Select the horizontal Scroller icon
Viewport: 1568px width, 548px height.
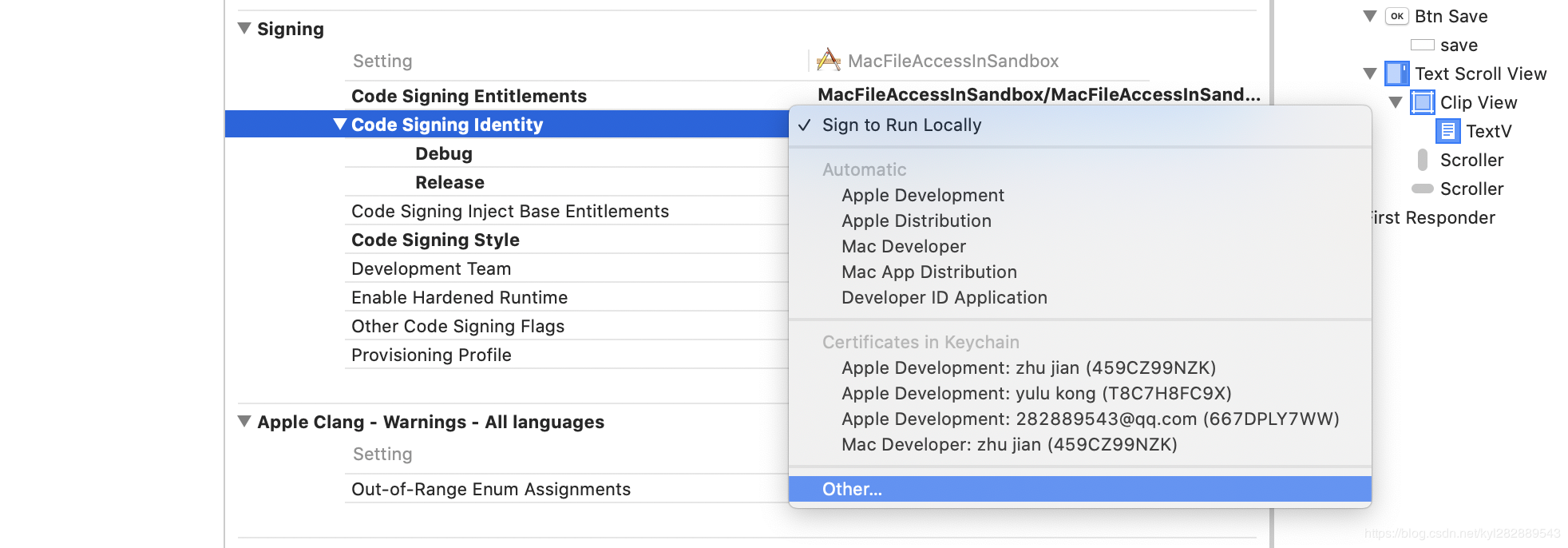click(1422, 189)
